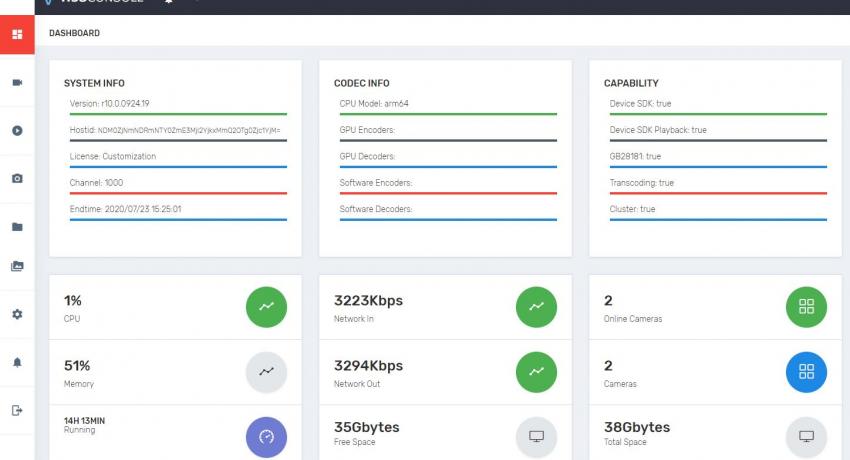
Task: Click the blue Cameras grid icon
Action: (806, 371)
